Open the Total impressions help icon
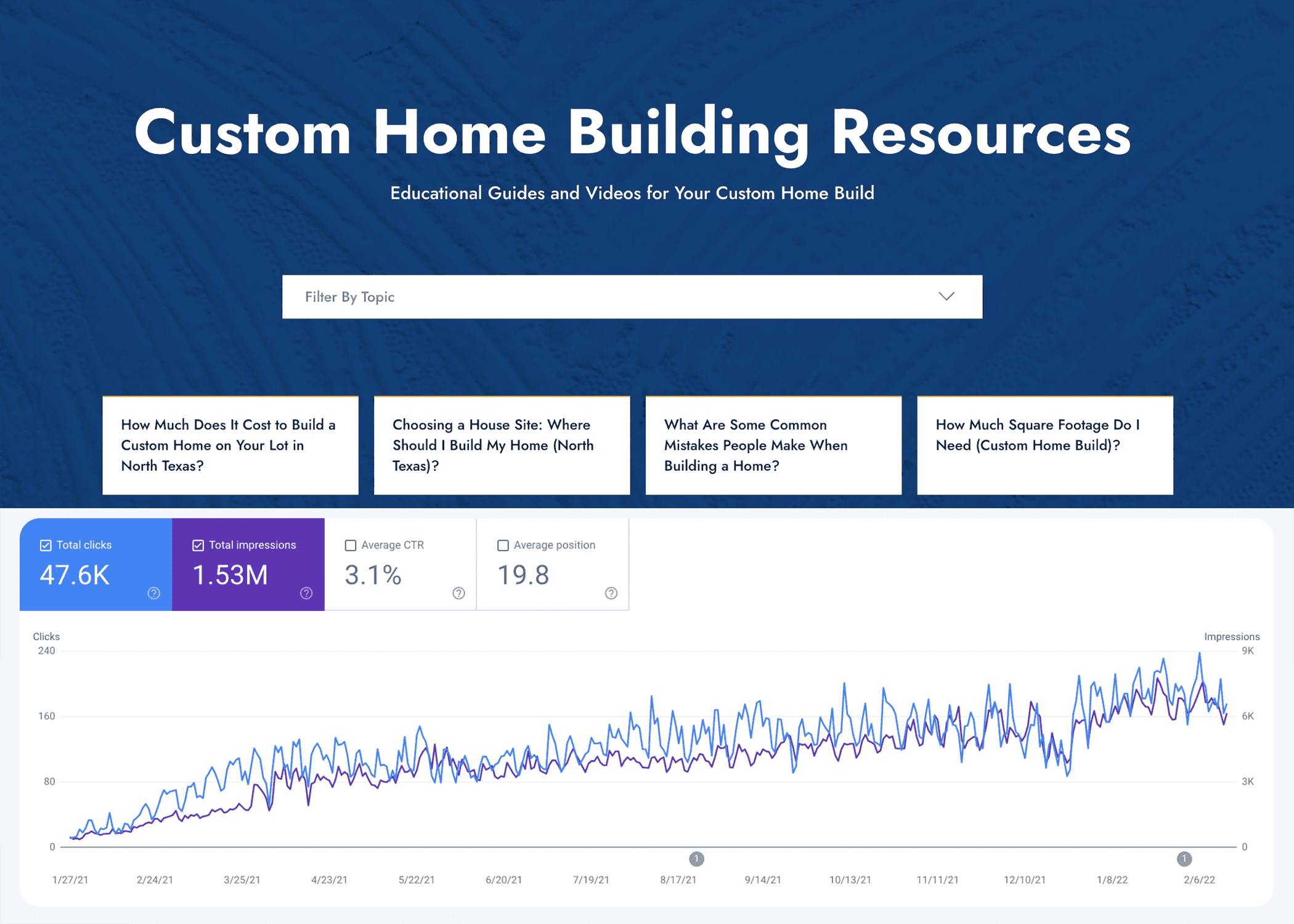 point(306,593)
